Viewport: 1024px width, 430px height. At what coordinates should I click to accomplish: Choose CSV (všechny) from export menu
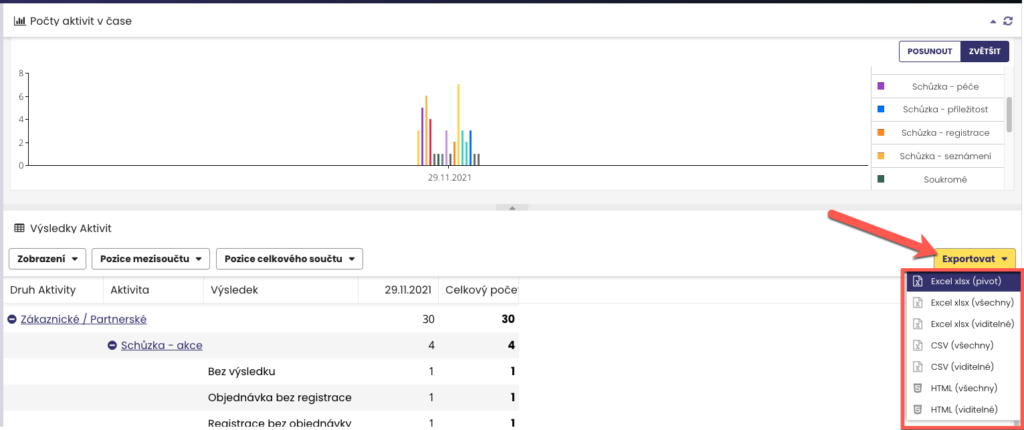click(x=961, y=345)
